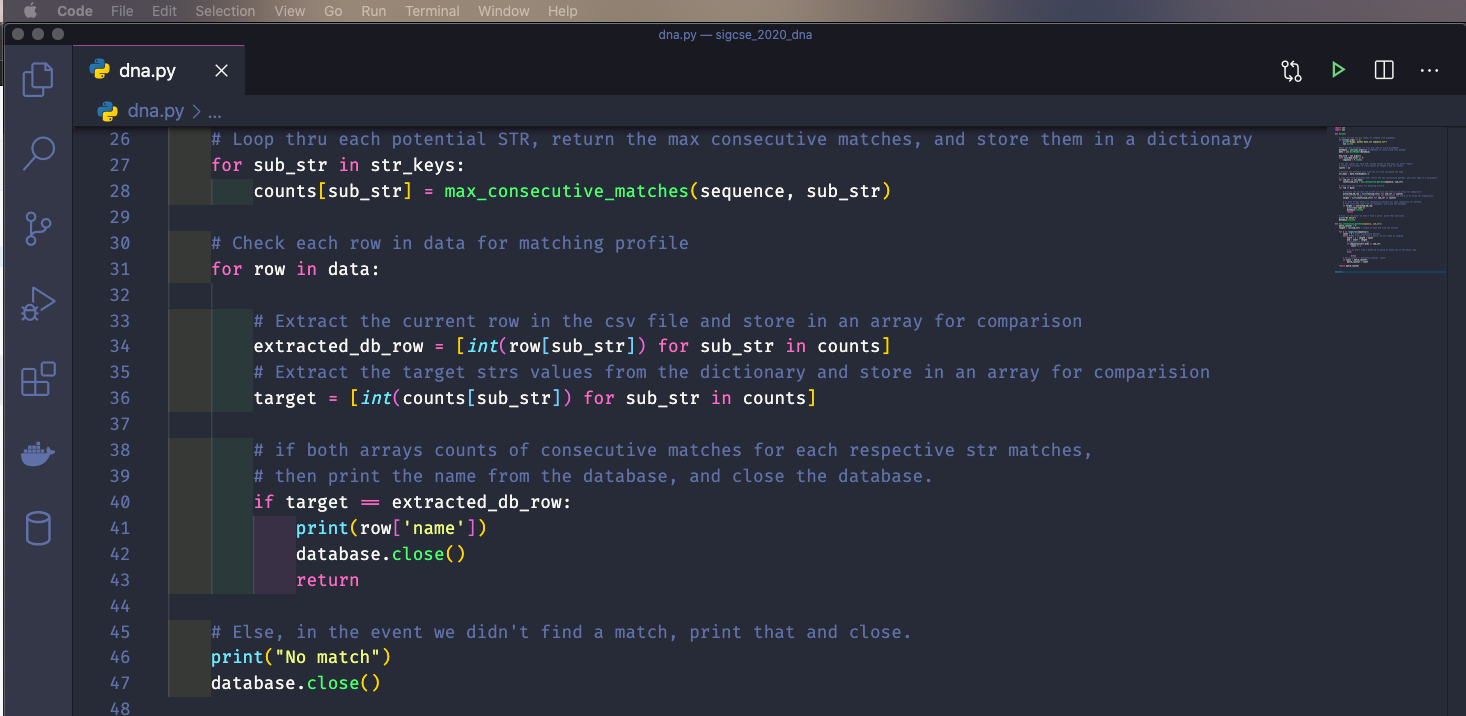Click comment starting 'Else, in the event'

point(561,632)
